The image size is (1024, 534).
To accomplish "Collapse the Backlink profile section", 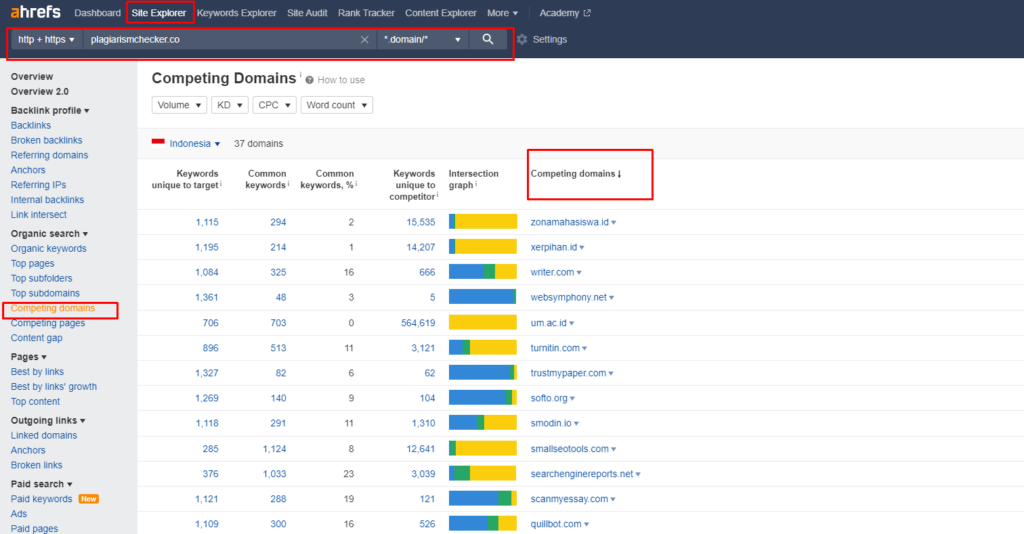I will tap(50, 110).
